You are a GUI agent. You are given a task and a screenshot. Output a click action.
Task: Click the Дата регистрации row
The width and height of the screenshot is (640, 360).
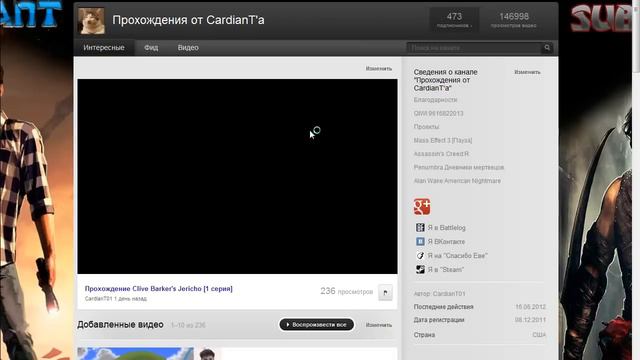pos(480,320)
